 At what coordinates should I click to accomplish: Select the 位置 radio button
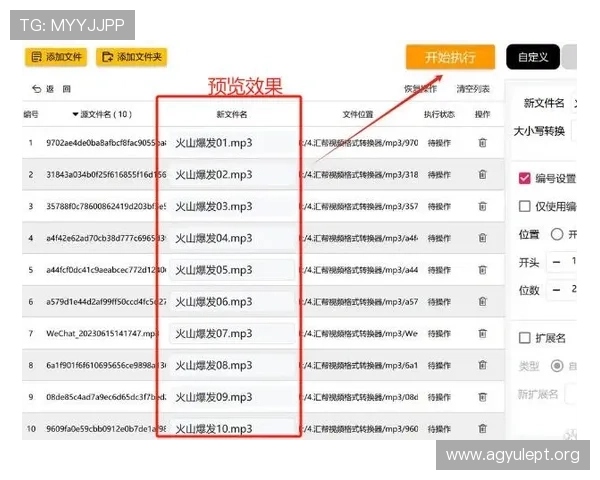557,234
